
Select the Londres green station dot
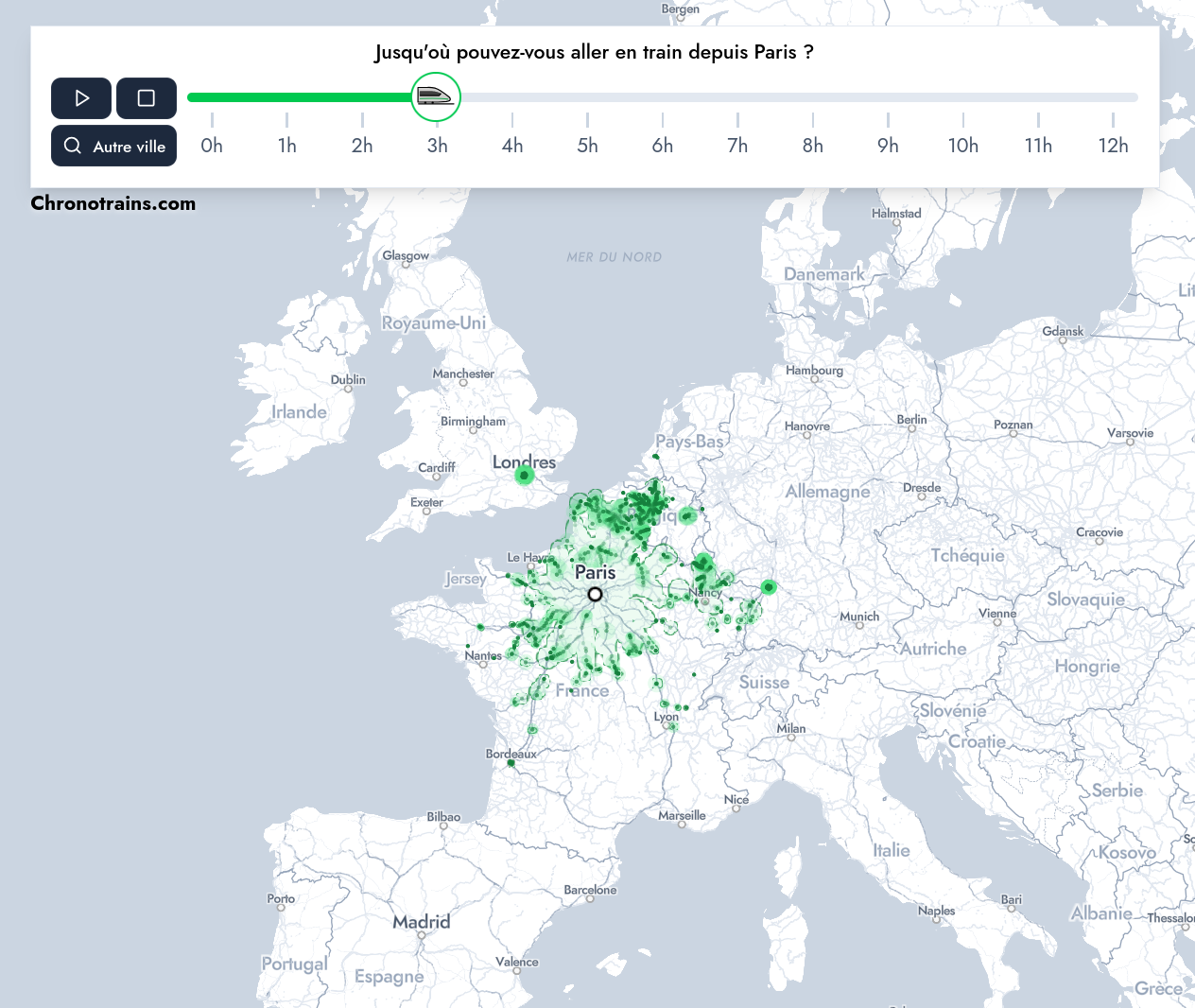coord(525,475)
